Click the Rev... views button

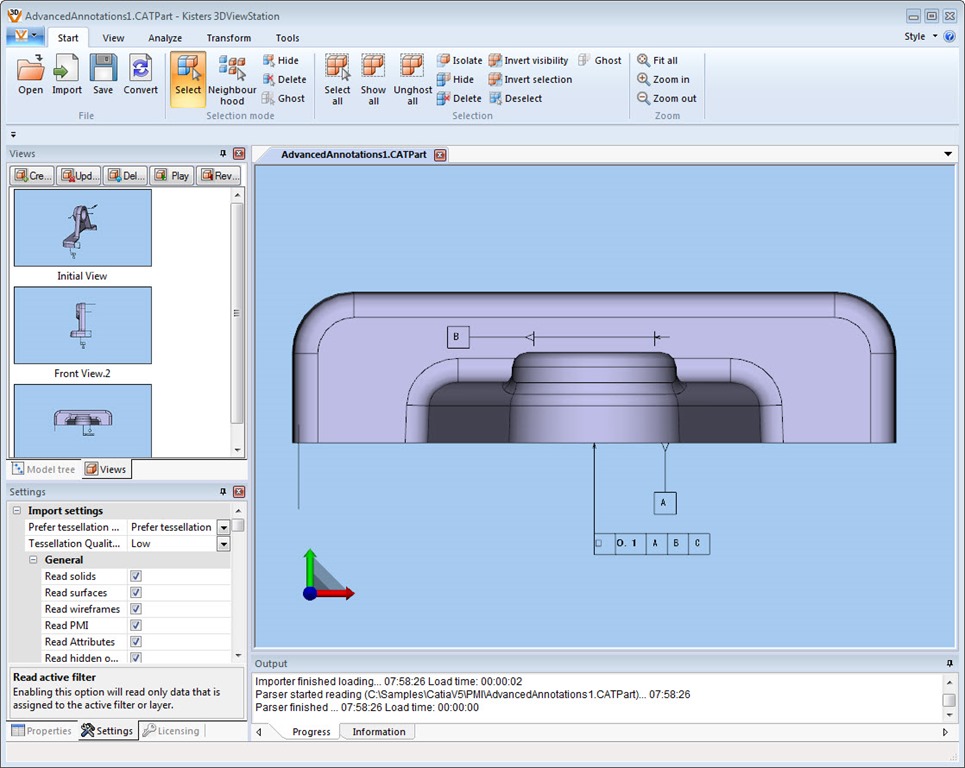tap(218, 176)
